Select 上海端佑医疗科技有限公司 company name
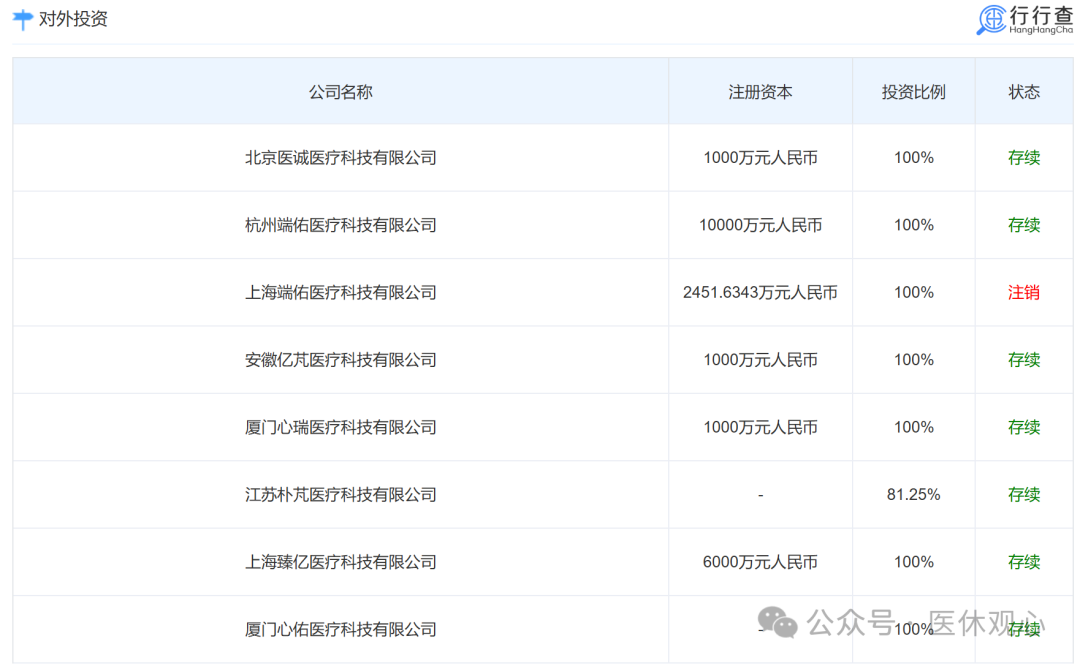 pos(340,292)
